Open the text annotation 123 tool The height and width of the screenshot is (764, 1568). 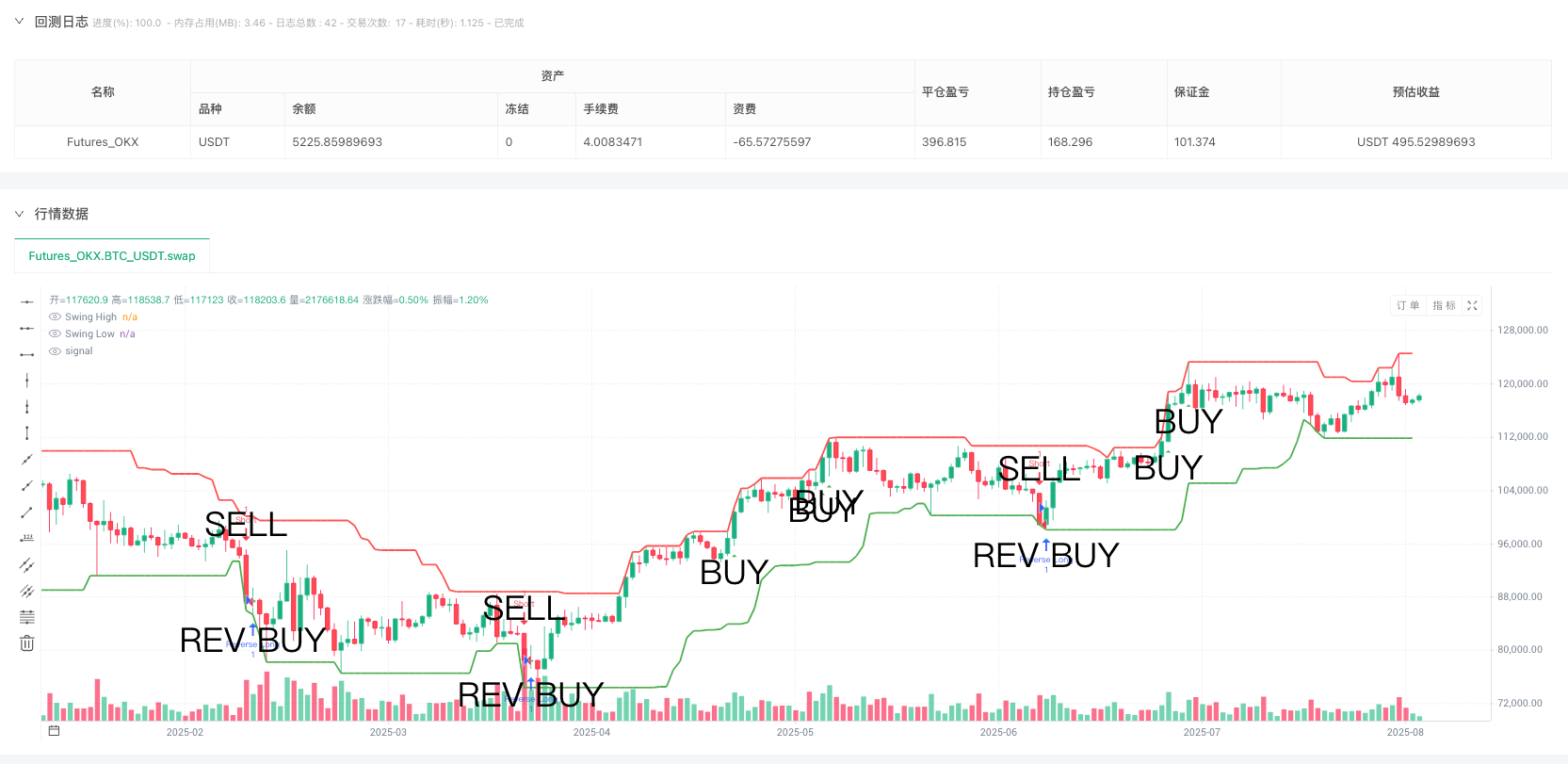26,538
